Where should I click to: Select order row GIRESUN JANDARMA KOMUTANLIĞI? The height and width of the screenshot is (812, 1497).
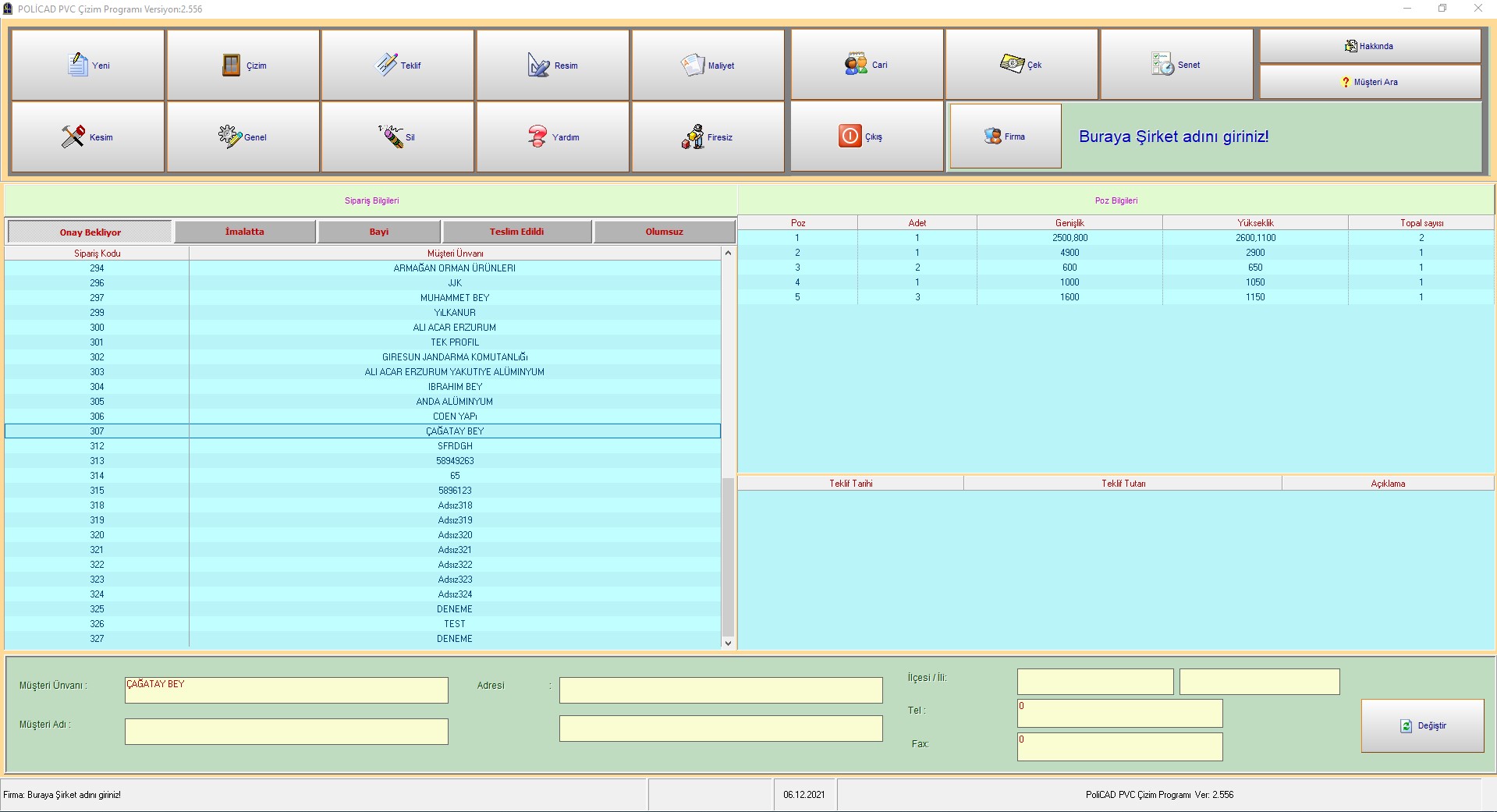click(455, 357)
